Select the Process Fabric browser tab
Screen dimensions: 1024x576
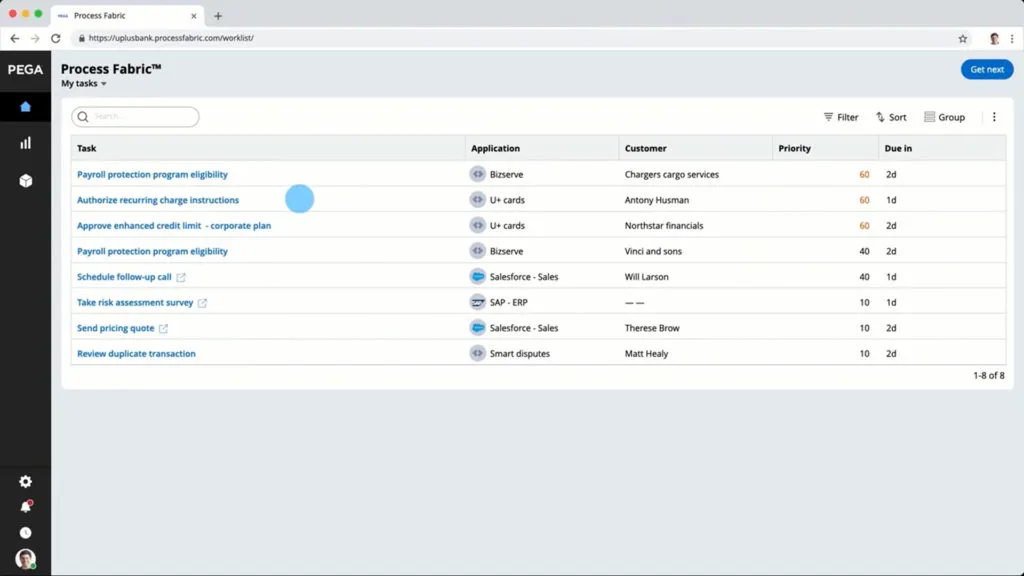(x=127, y=16)
